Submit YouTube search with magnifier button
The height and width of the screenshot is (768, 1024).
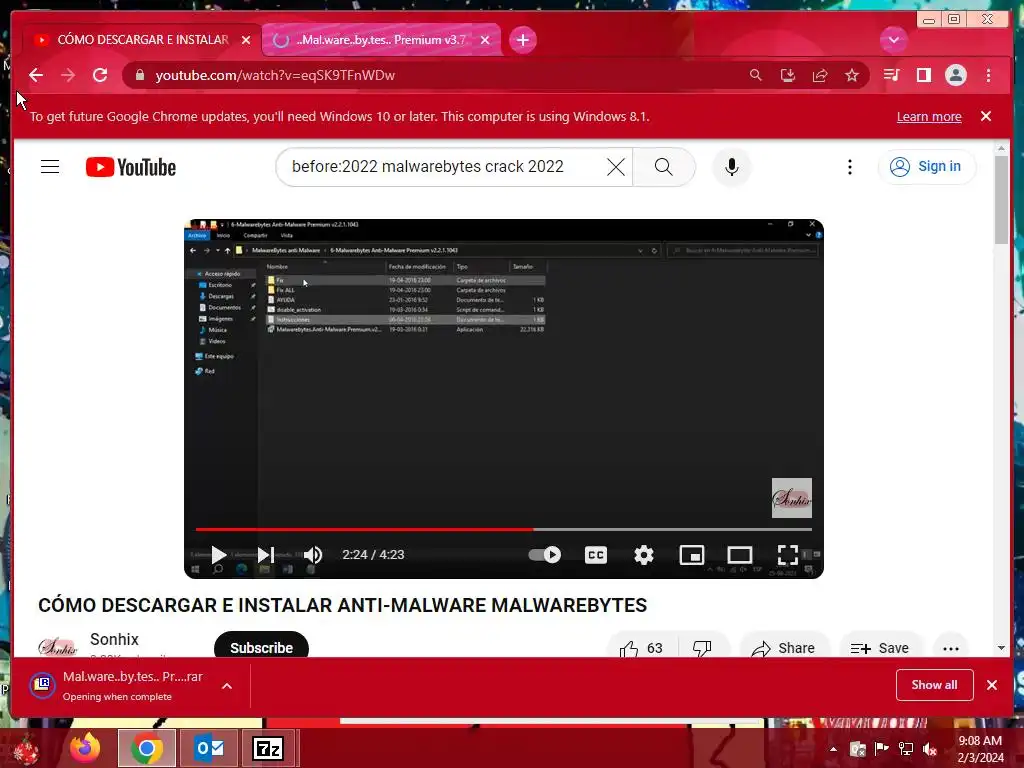[664, 167]
